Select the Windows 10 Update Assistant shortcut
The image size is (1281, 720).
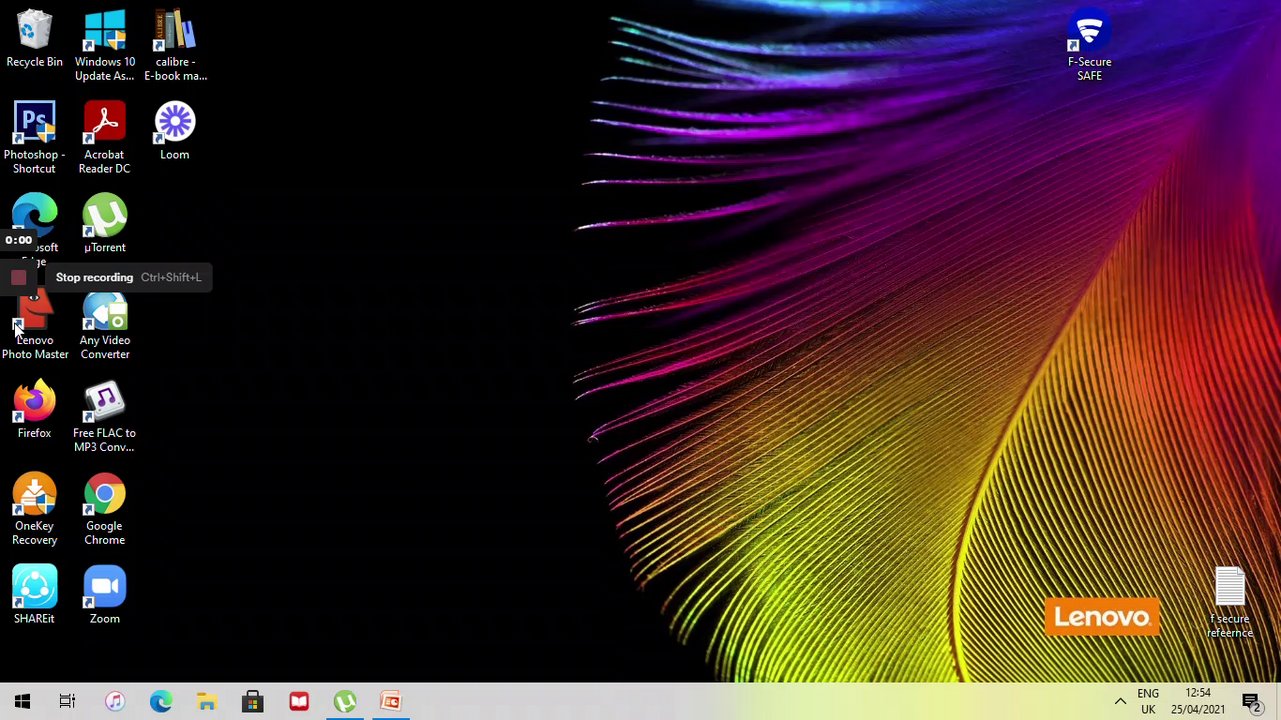[x=104, y=46]
